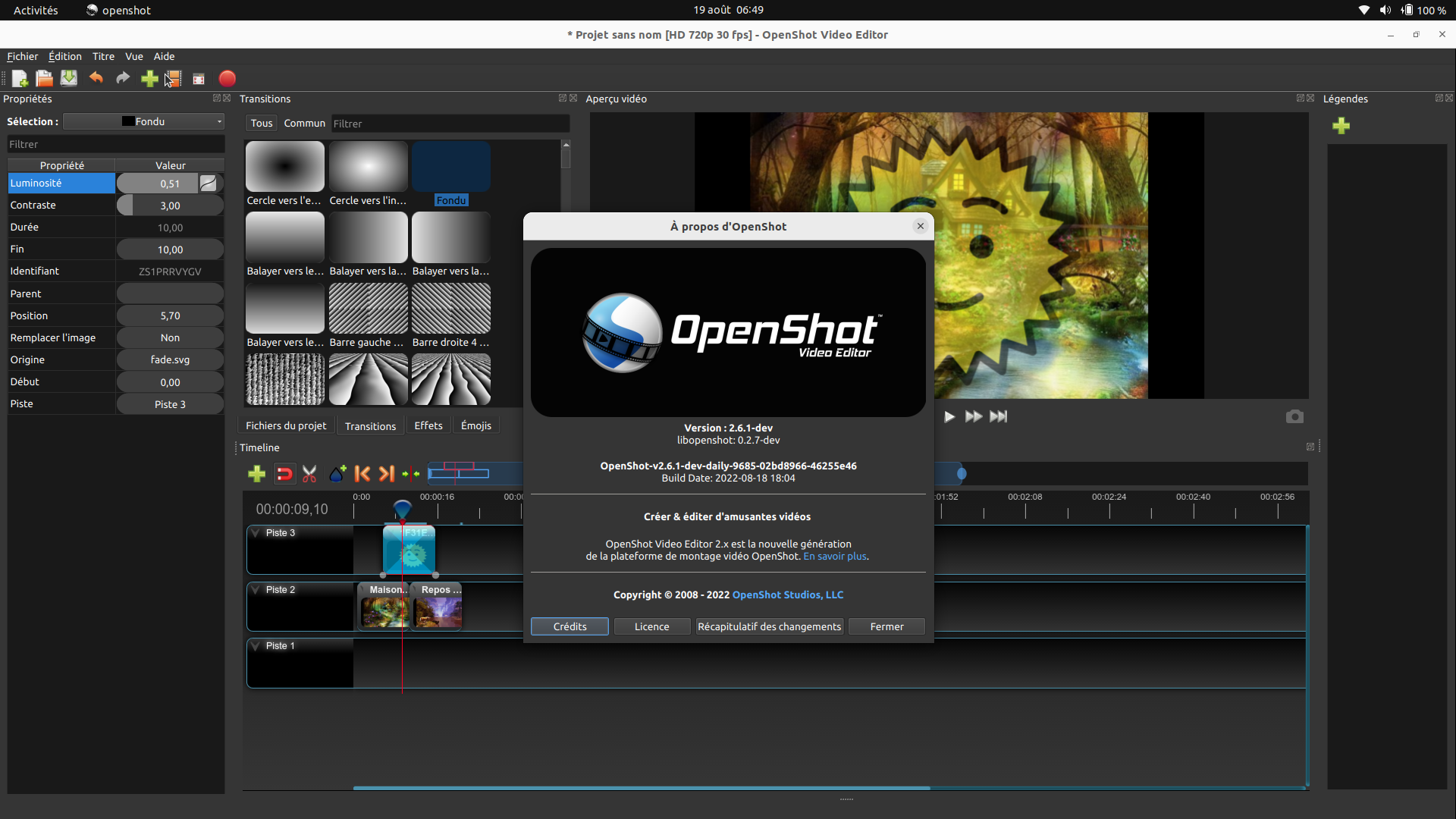Select the razor tool to cut clips

[x=309, y=473]
